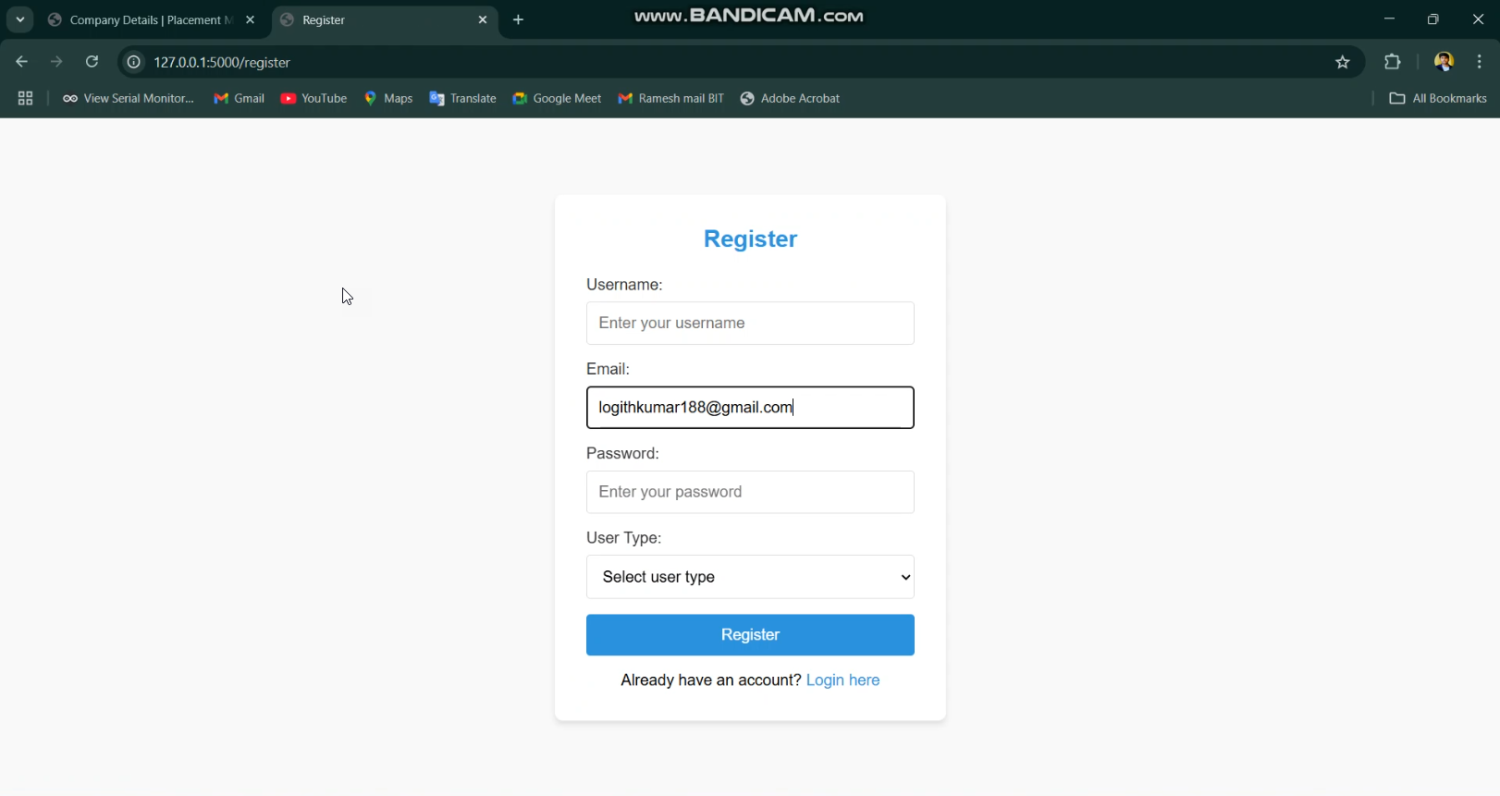Click the Password: label
The height and width of the screenshot is (796, 1500).
[x=623, y=453]
